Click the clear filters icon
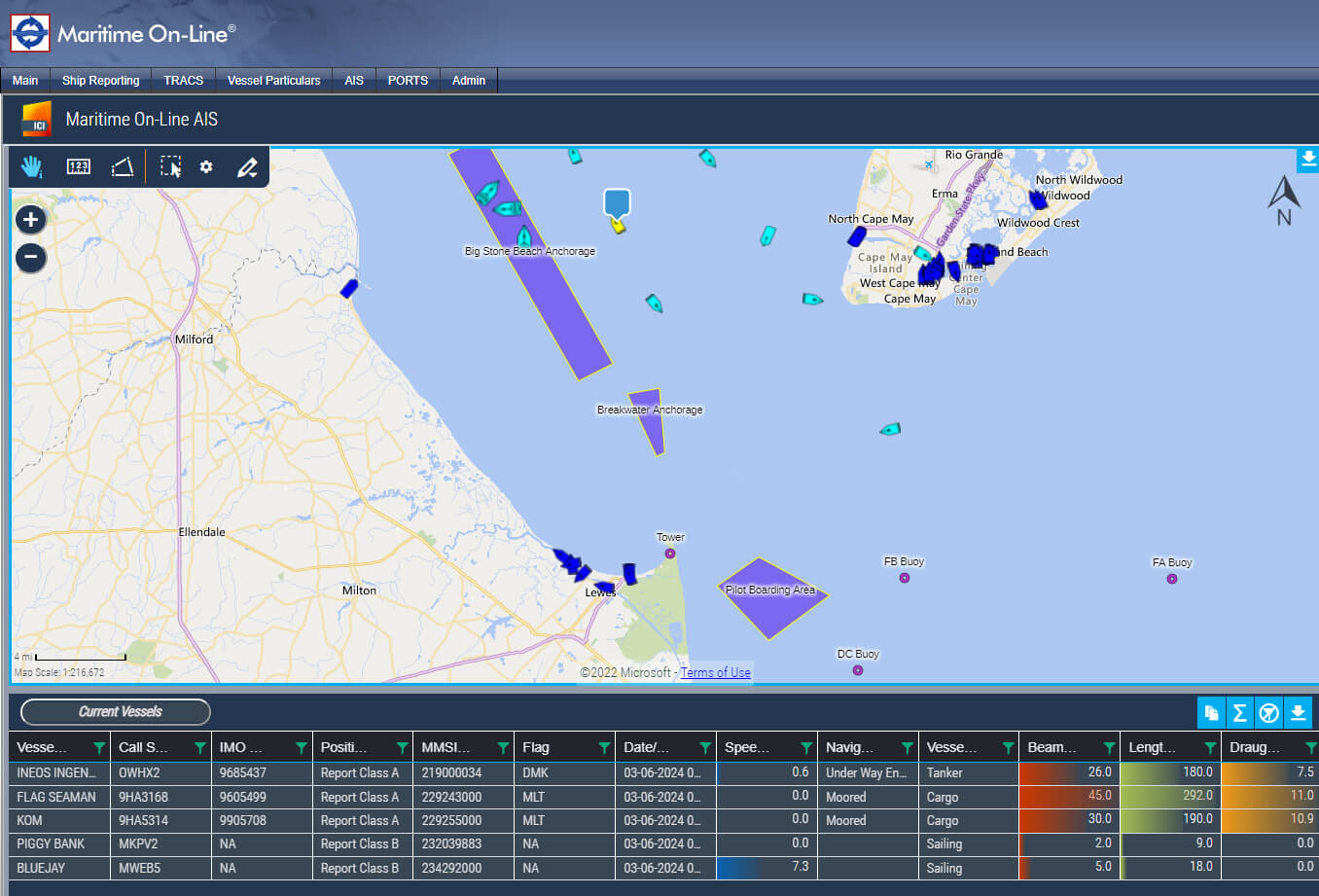The width and height of the screenshot is (1319, 896). tap(1268, 713)
